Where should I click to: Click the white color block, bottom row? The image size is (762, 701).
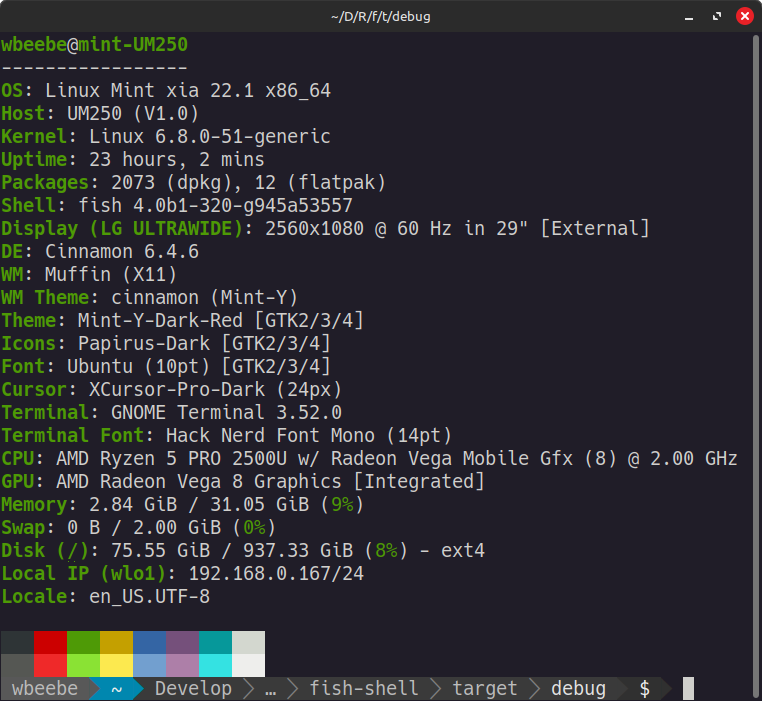(x=249, y=665)
